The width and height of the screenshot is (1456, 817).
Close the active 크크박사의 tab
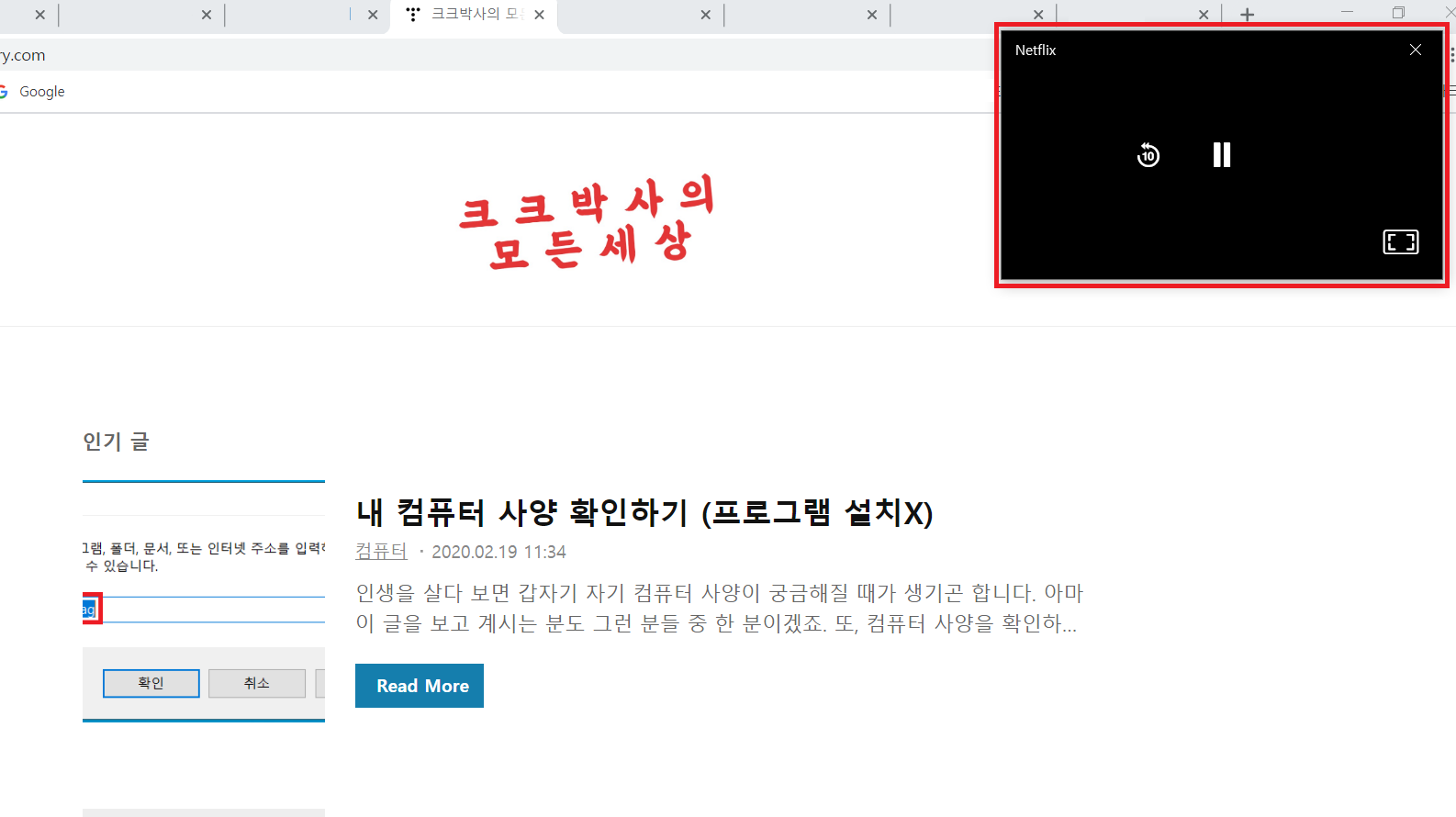pos(539,15)
